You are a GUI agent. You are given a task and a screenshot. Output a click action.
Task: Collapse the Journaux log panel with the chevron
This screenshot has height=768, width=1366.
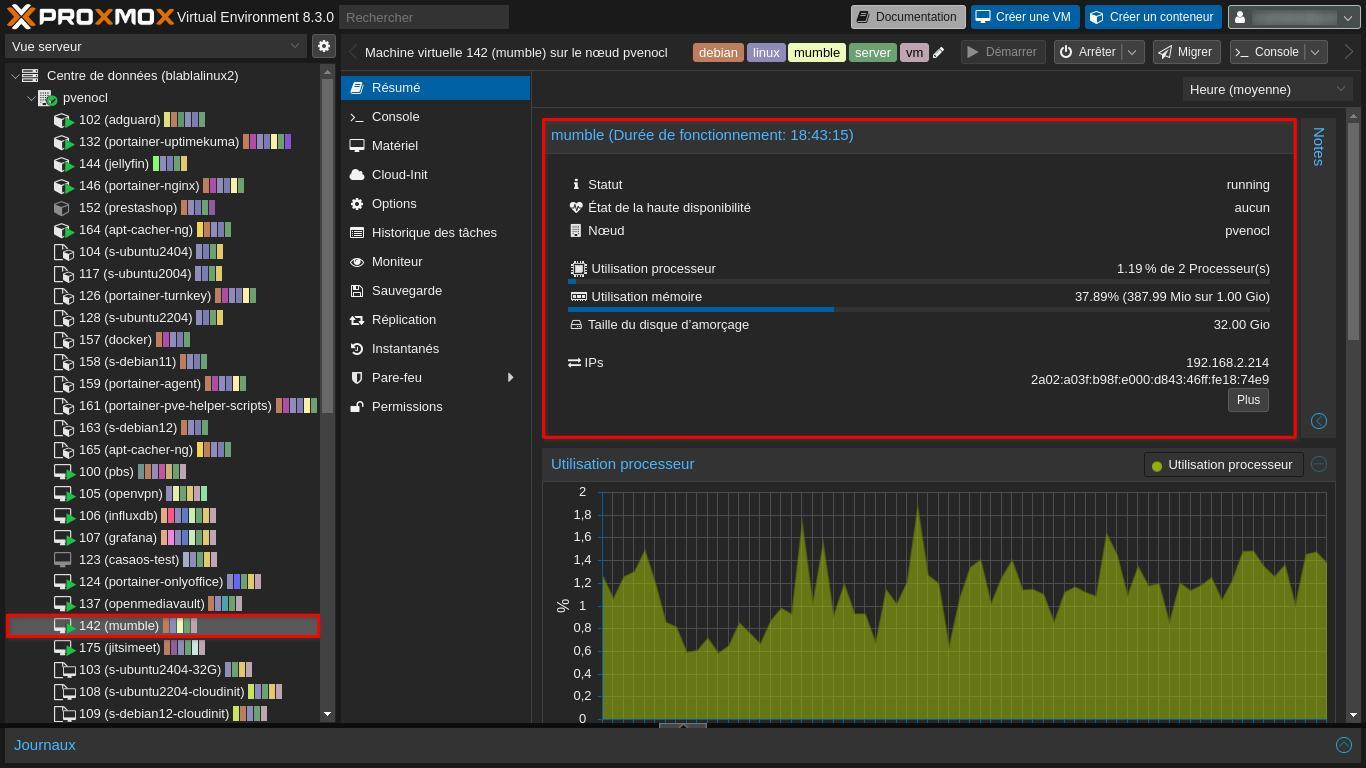(x=1344, y=745)
